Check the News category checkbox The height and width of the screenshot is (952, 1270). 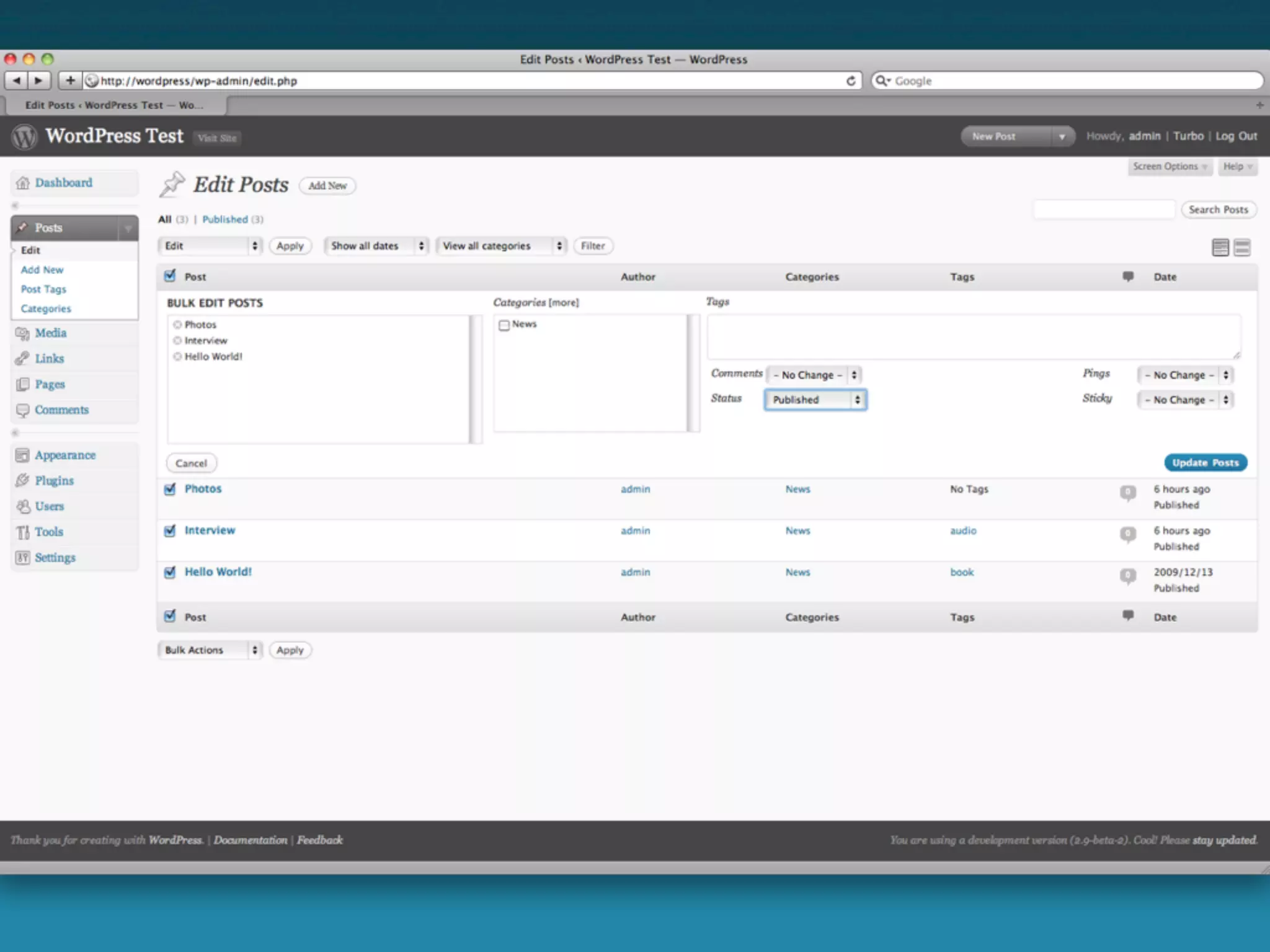coord(504,325)
